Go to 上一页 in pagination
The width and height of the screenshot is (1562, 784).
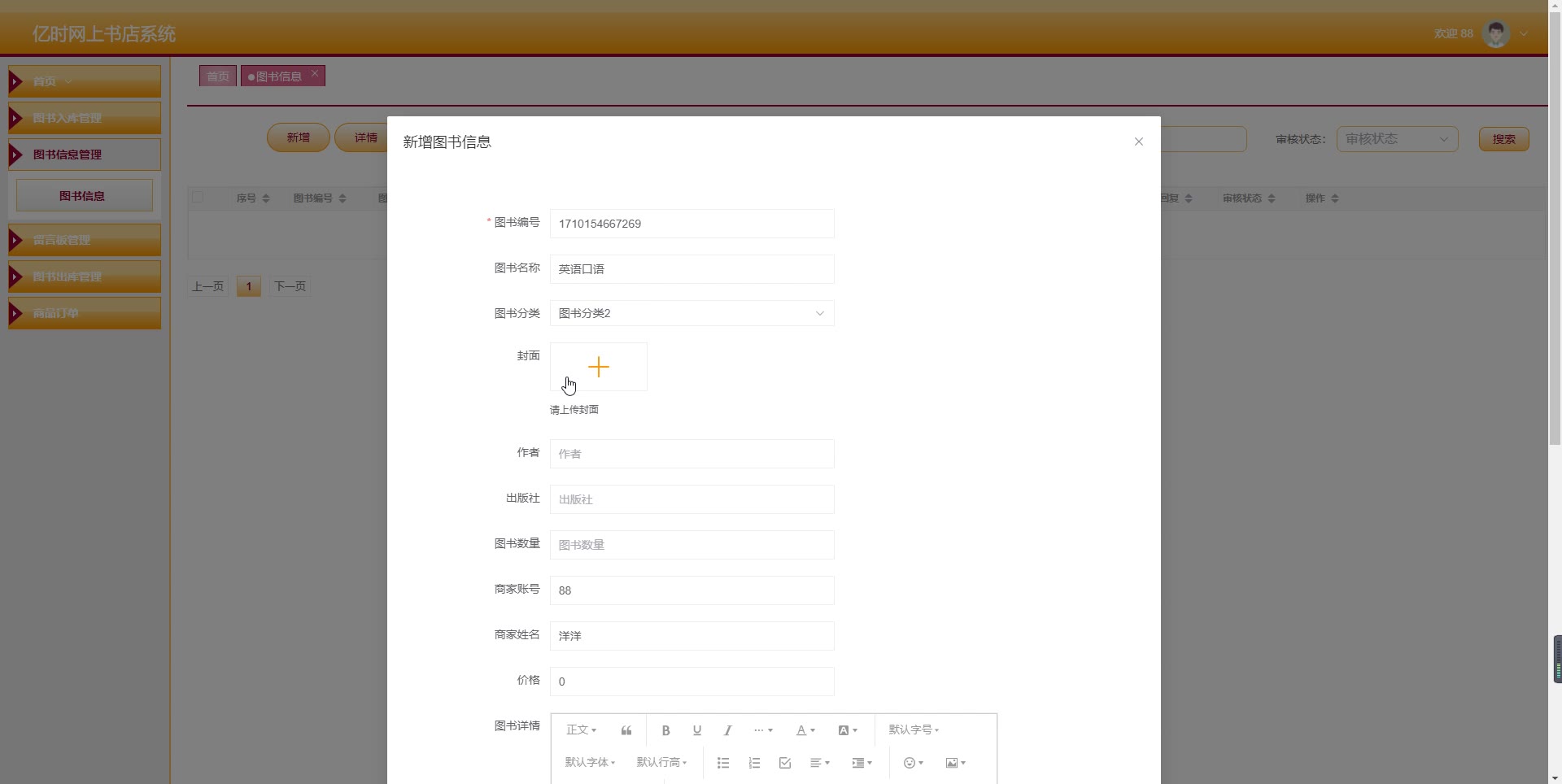(207, 286)
